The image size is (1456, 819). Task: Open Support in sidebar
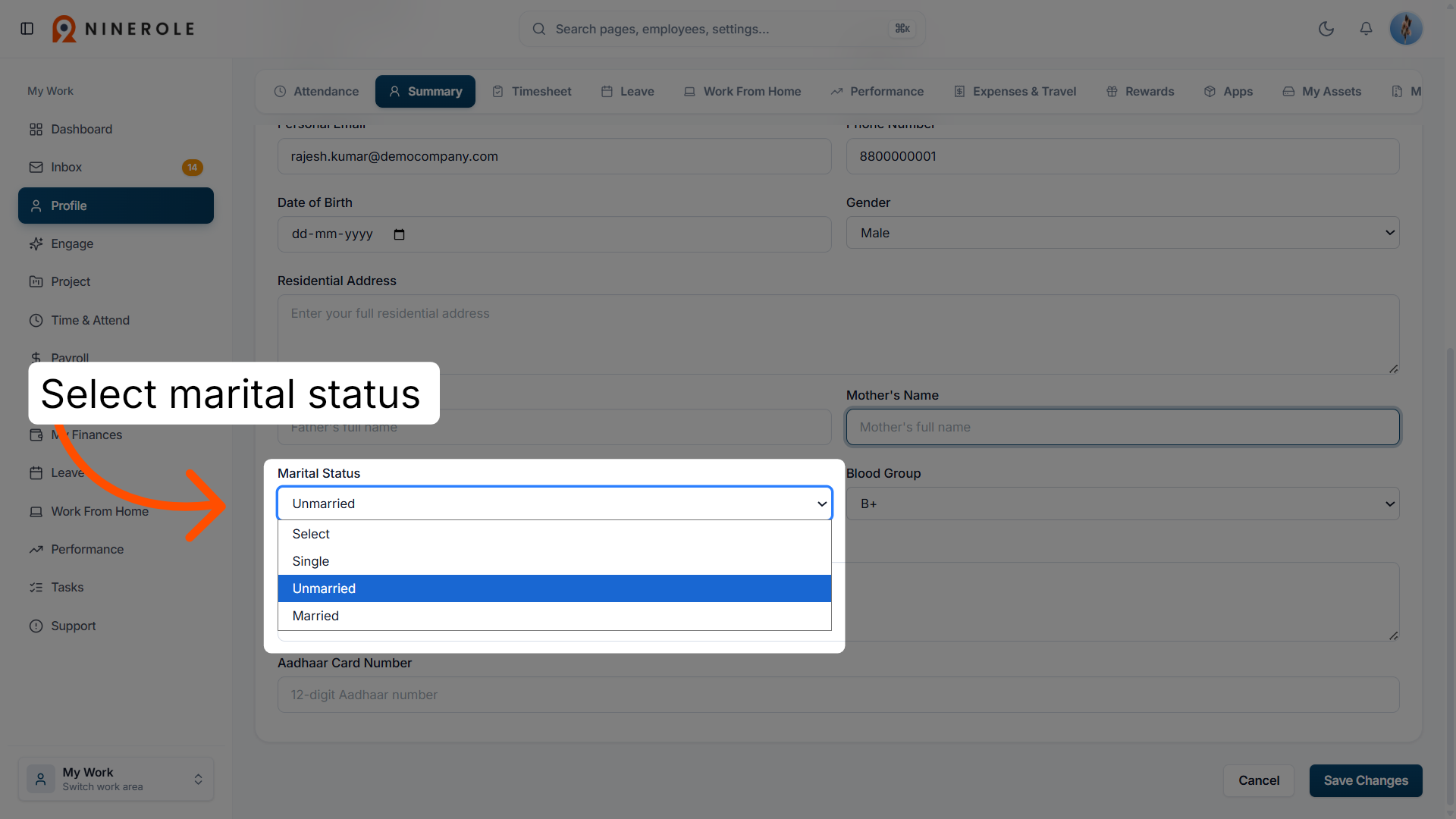click(x=116, y=626)
